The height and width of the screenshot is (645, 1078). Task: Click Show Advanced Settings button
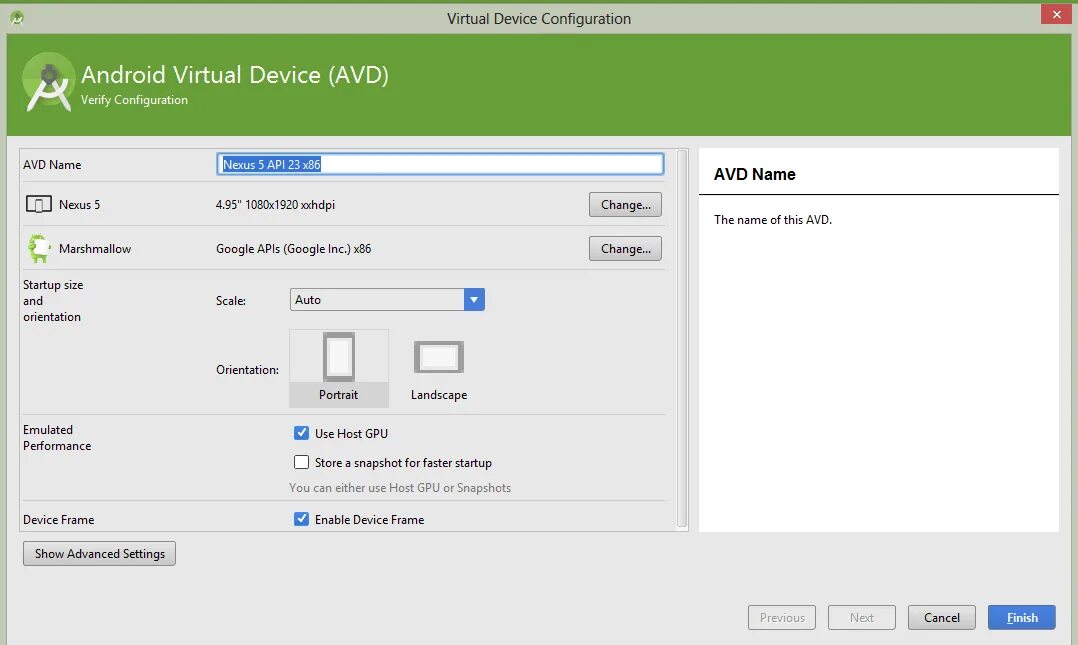click(x=100, y=554)
